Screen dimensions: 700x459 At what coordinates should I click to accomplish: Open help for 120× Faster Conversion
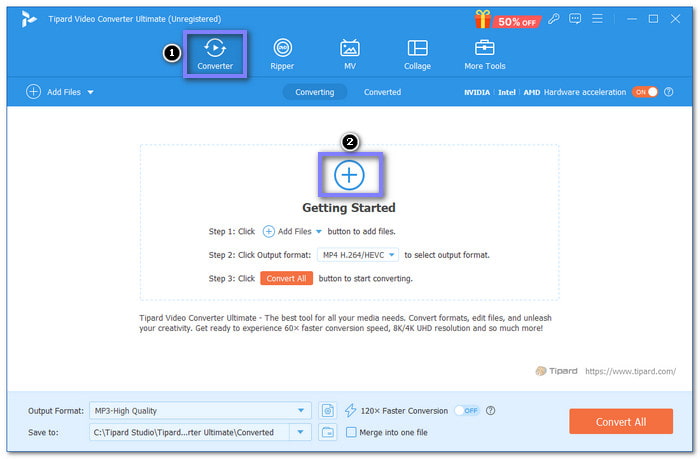point(490,410)
